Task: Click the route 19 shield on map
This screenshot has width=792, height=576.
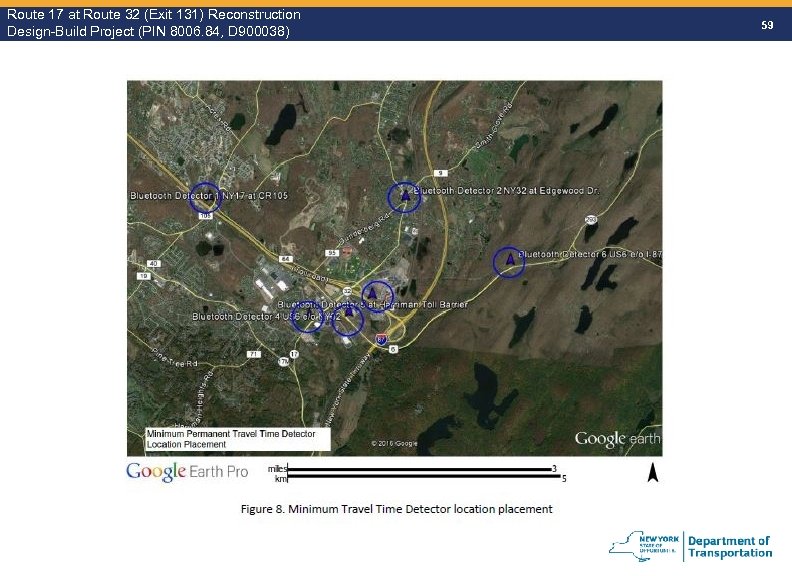Action: [x=143, y=276]
